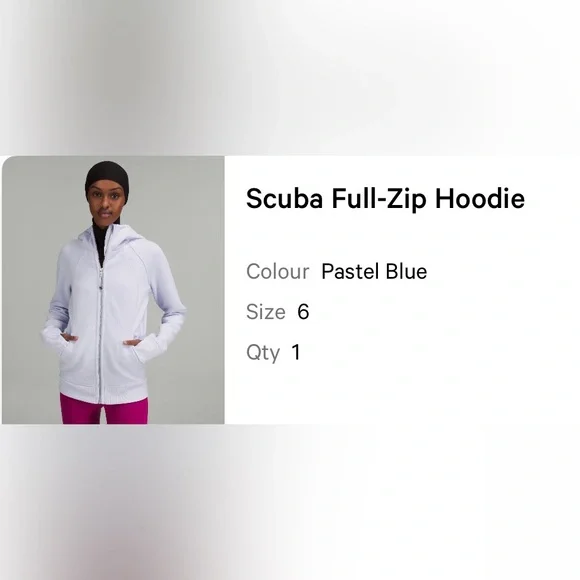Select the quantity value 1
Image resolution: width=580 pixels, height=580 pixels.
tap(296, 352)
